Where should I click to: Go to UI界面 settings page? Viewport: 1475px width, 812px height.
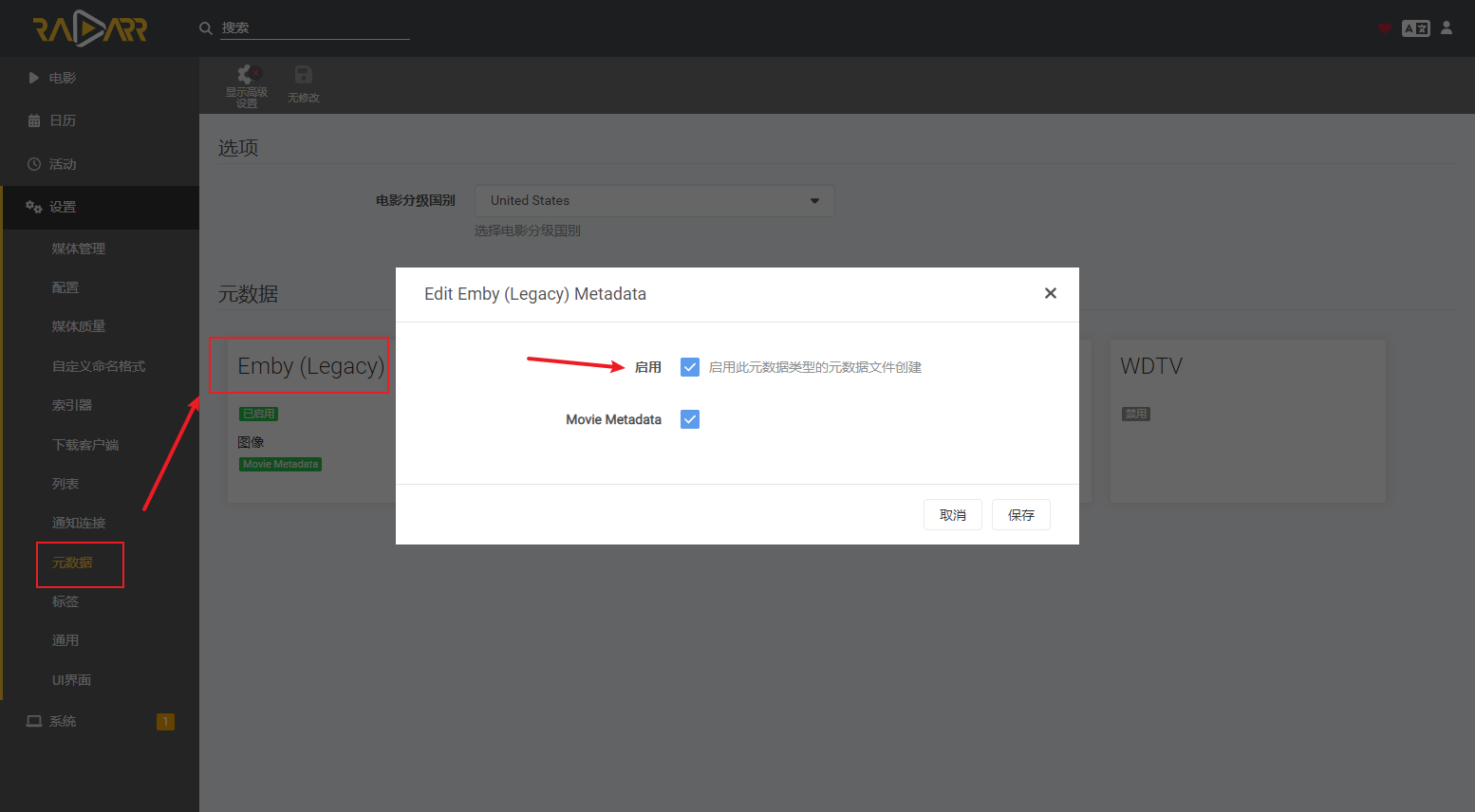pos(71,680)
